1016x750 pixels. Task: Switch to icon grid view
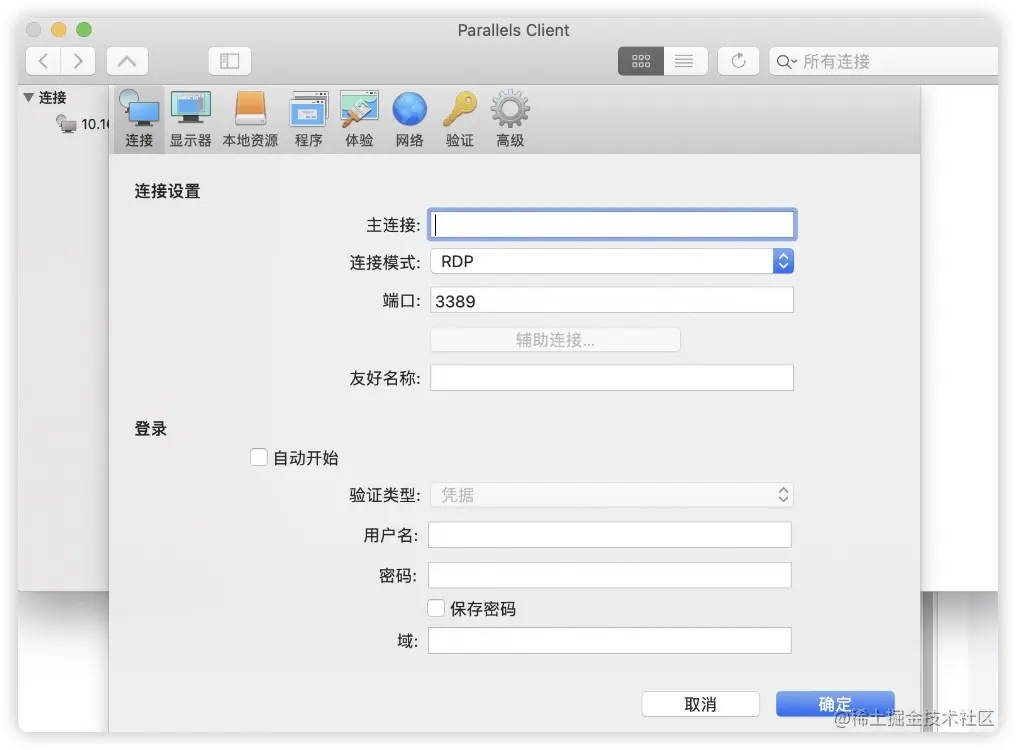pyautogui.click(x=641, y=61)
